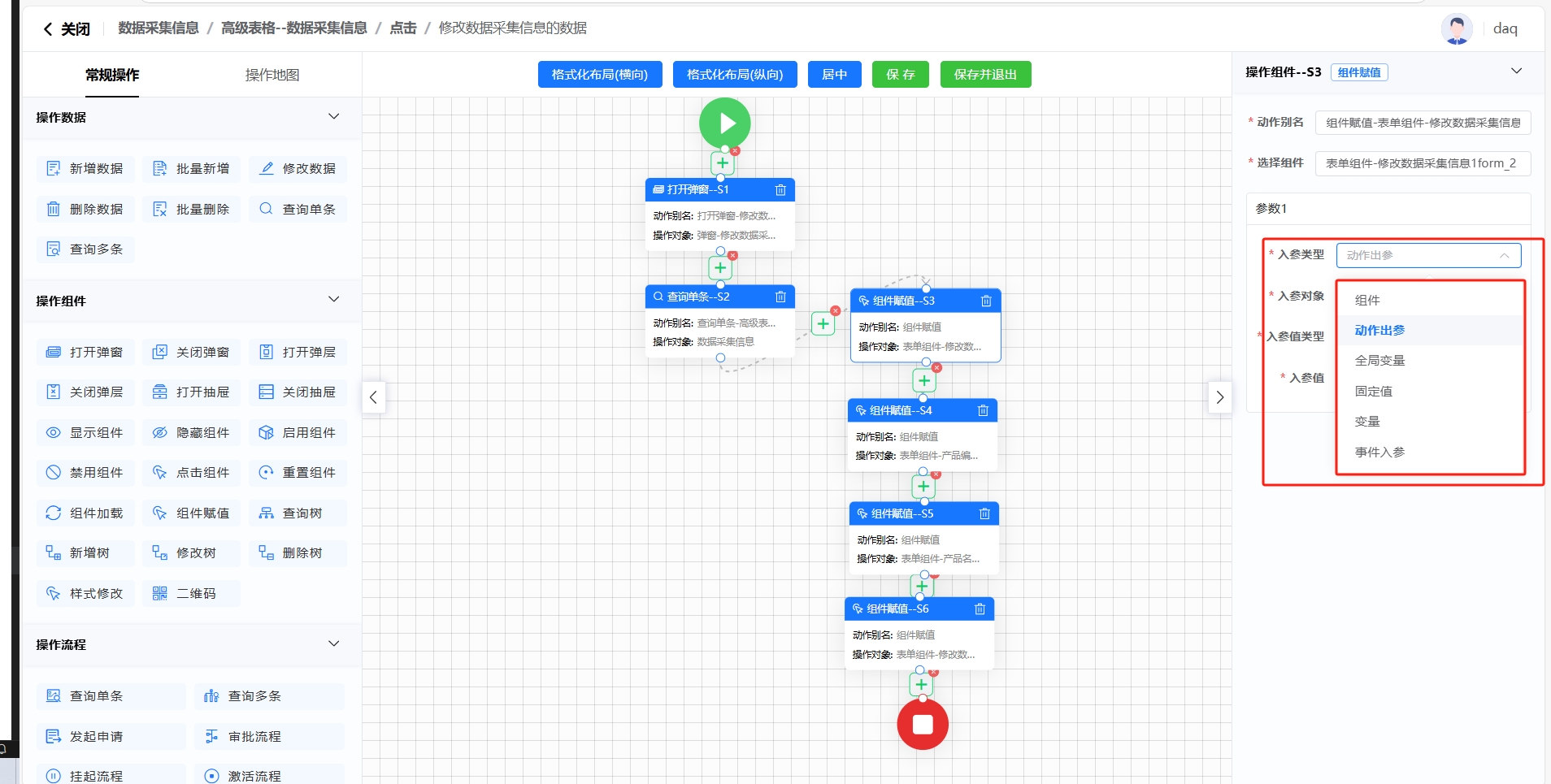
Task: Collapse the 操作数据 section
Action: coord(333,117)
